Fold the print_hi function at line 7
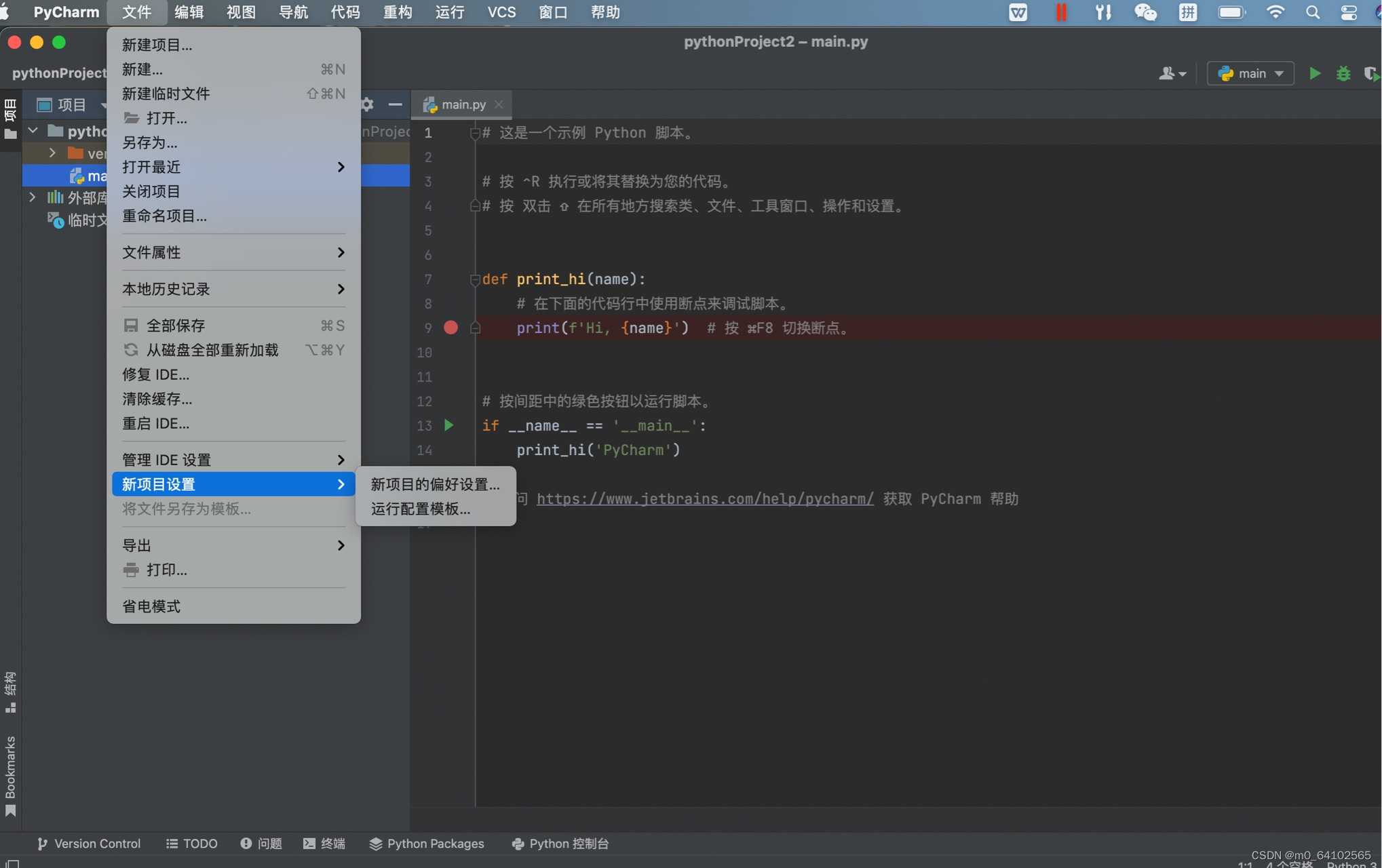Viewport: 1382px width, 868px height. pos(475,279)
